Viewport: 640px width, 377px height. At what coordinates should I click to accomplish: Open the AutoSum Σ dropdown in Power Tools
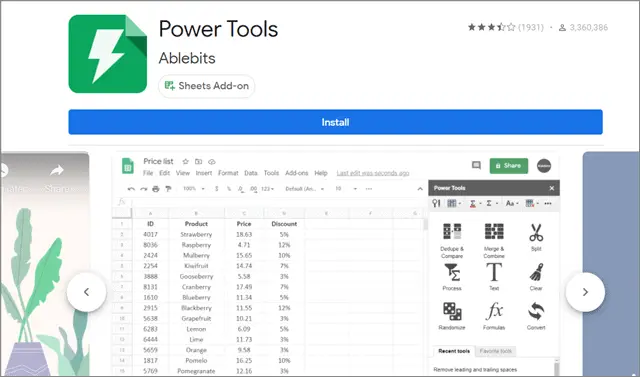click(x=491, y=203)
